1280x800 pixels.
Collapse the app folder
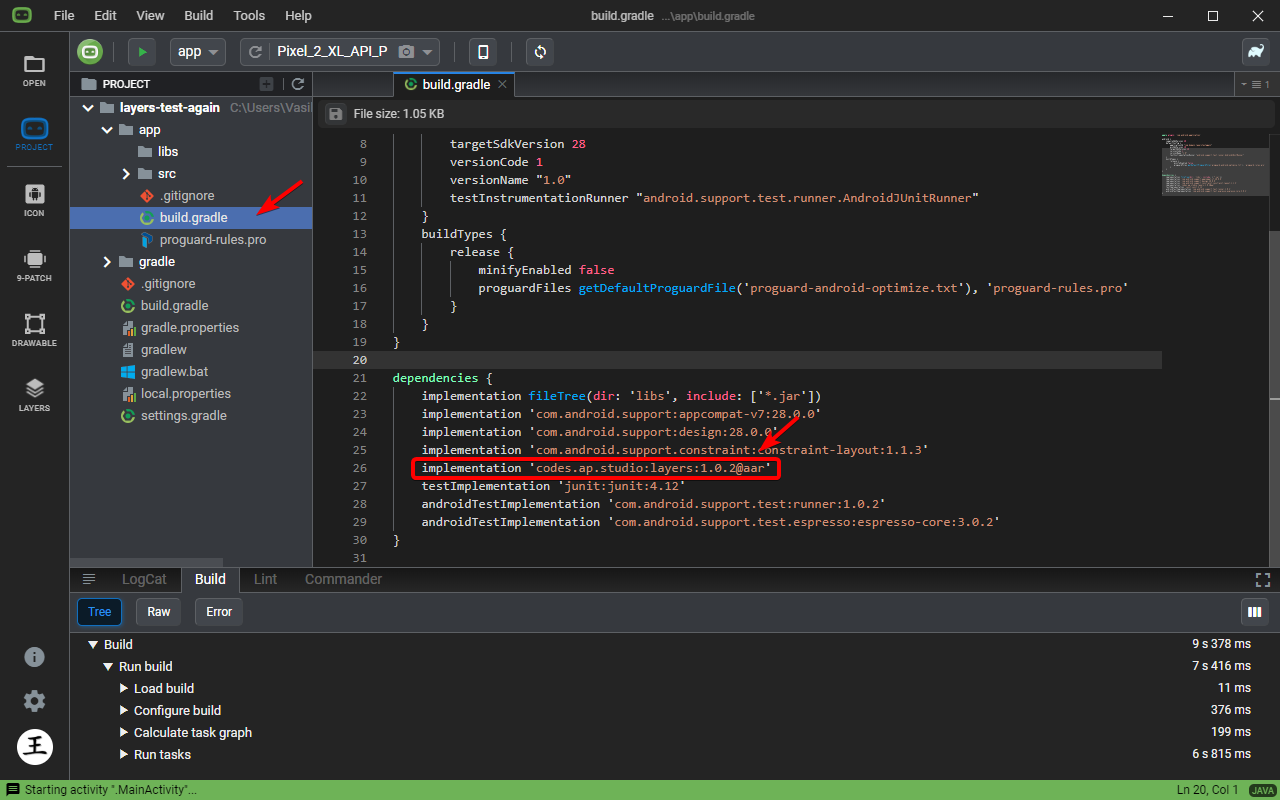pos(106,130)
